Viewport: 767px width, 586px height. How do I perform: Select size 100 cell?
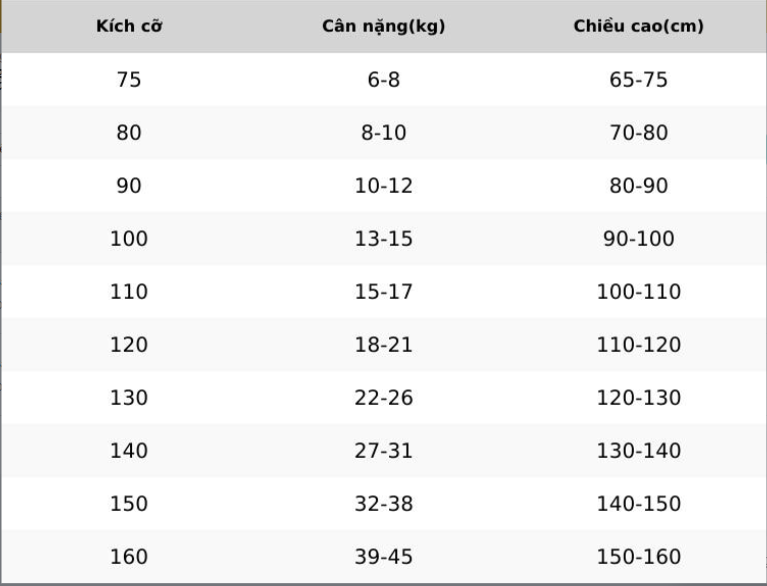[129, 239]
